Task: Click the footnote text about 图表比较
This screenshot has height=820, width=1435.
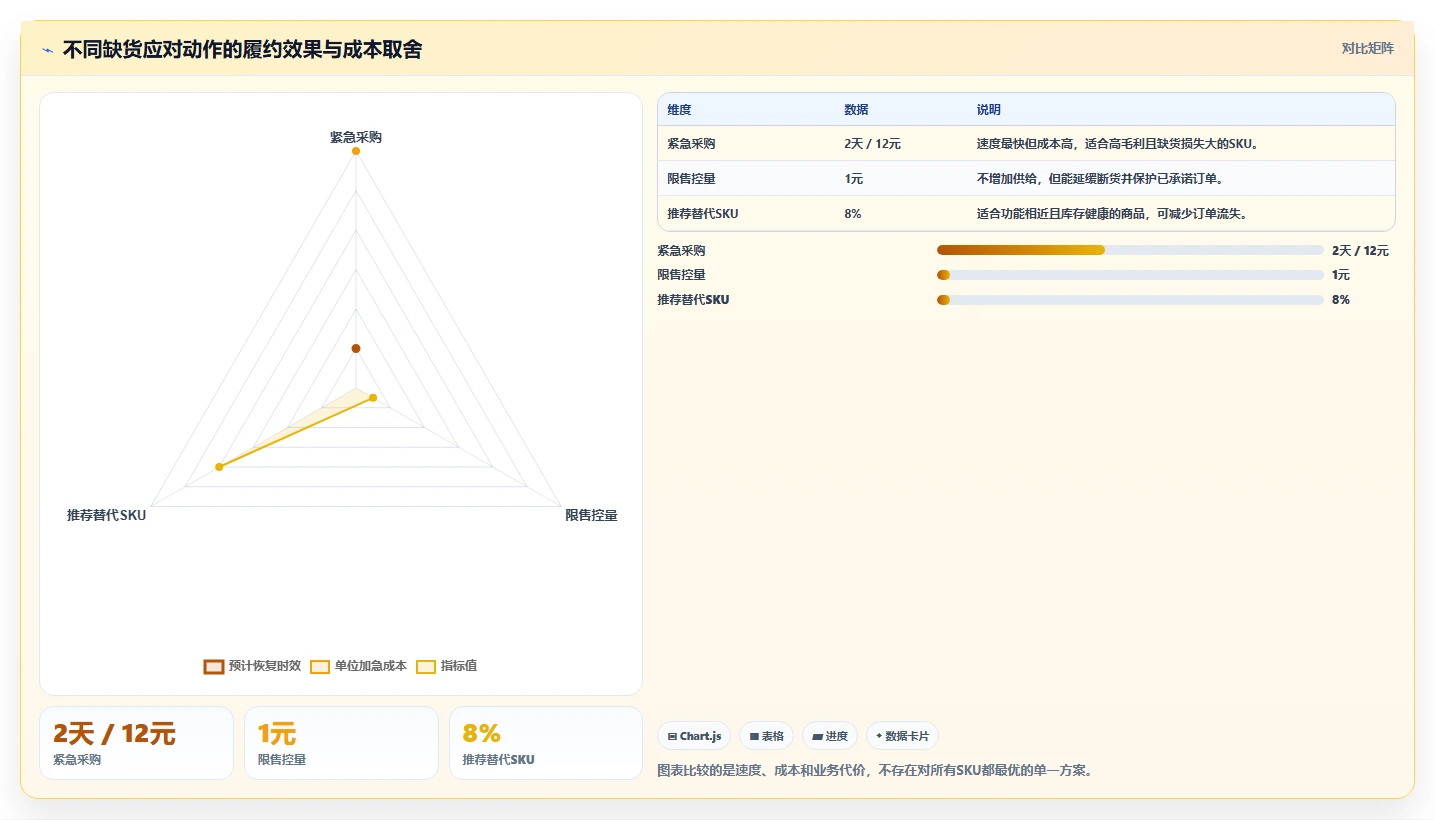Action: click(x=875, y=770)
